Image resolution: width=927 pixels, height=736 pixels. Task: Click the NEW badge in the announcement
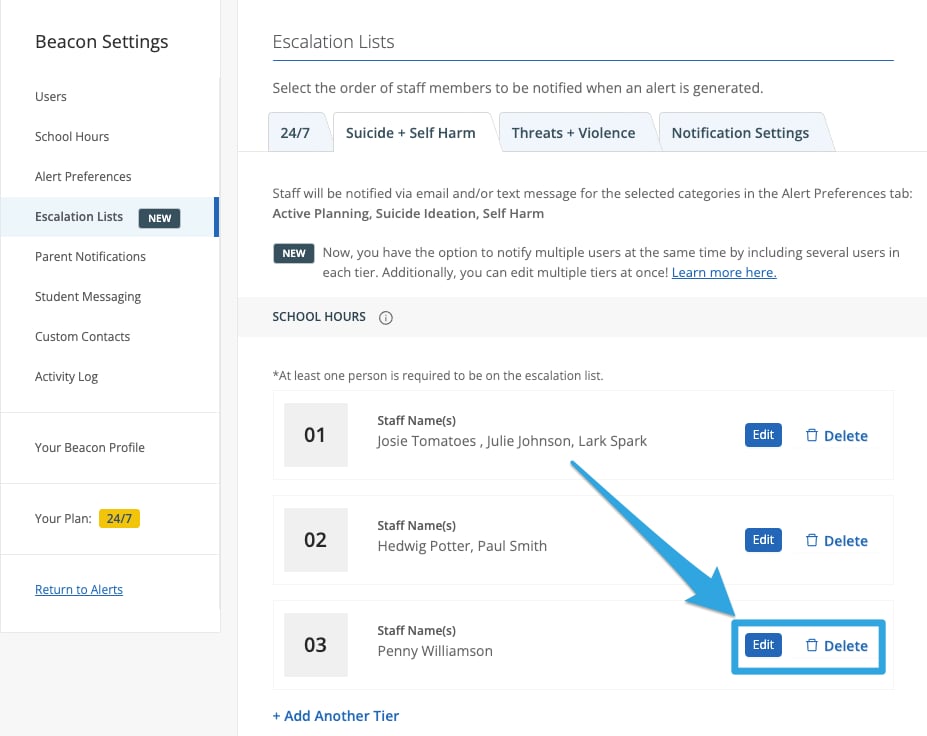pyautogui.click(x=294, y=254)
